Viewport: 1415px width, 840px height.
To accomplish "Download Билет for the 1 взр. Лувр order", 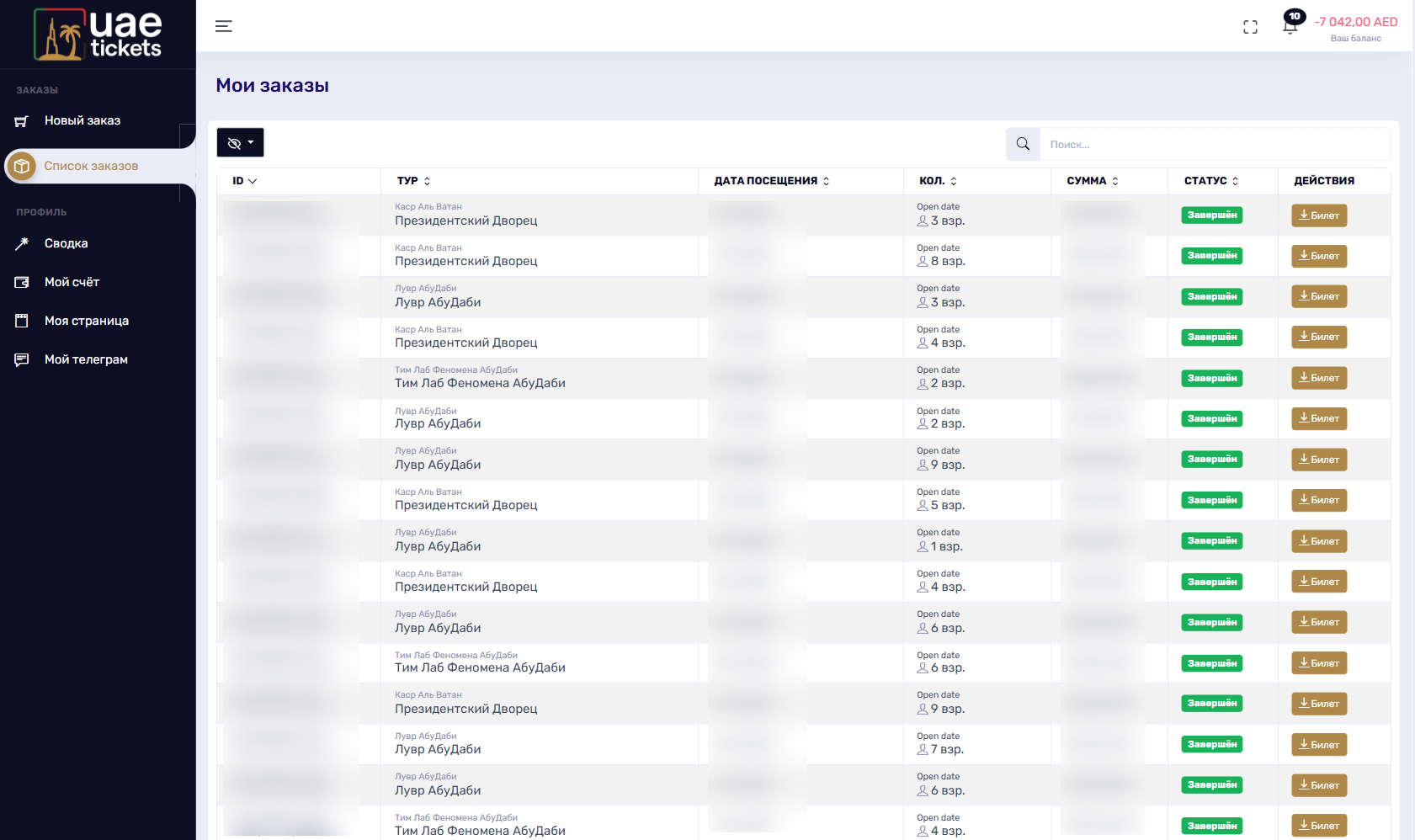I will click(x=1319, y=541).
